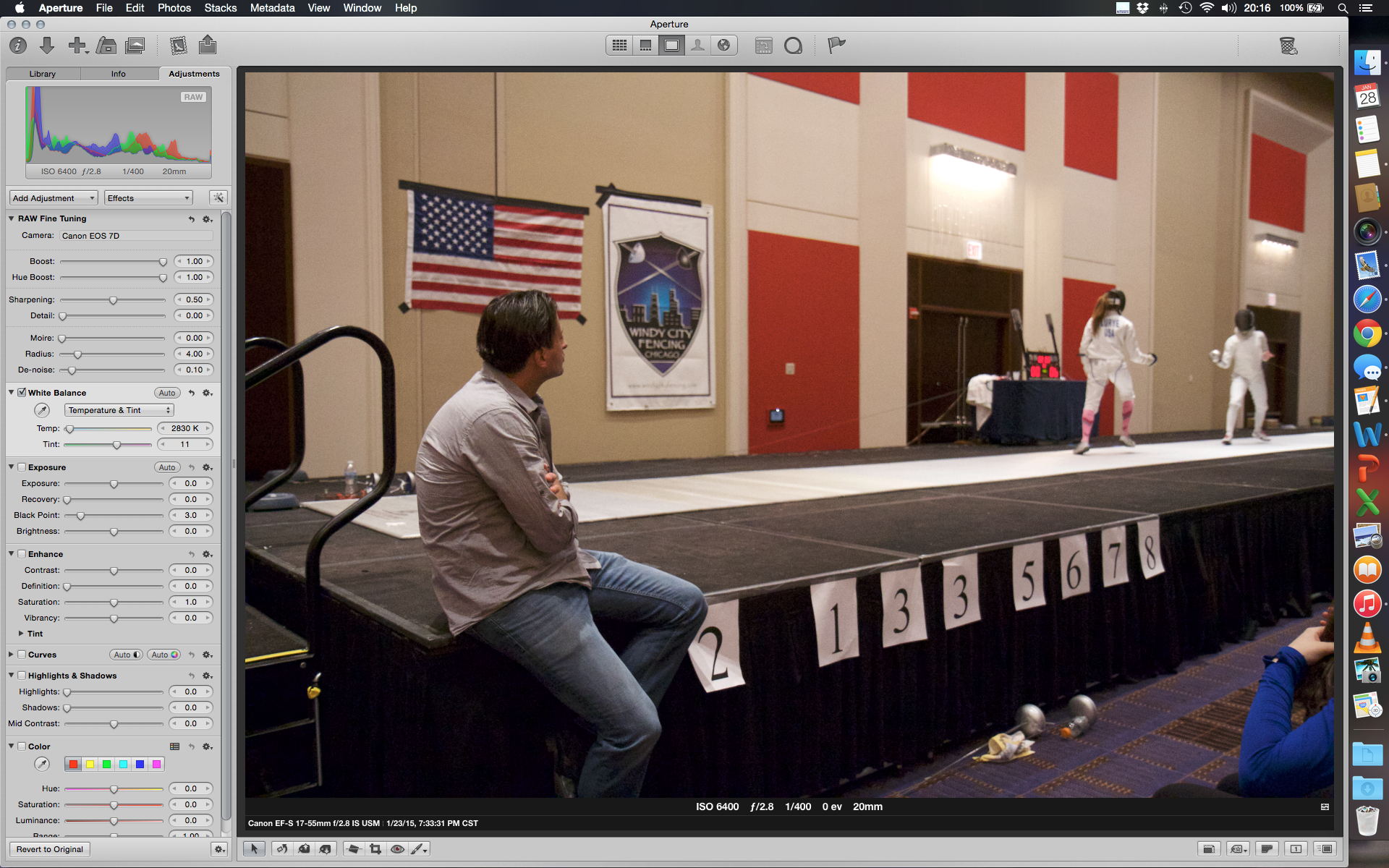The height and width of the screenshot is (868, 1389).
Task: Switch to Browser grid view
Action: (619, 46)
